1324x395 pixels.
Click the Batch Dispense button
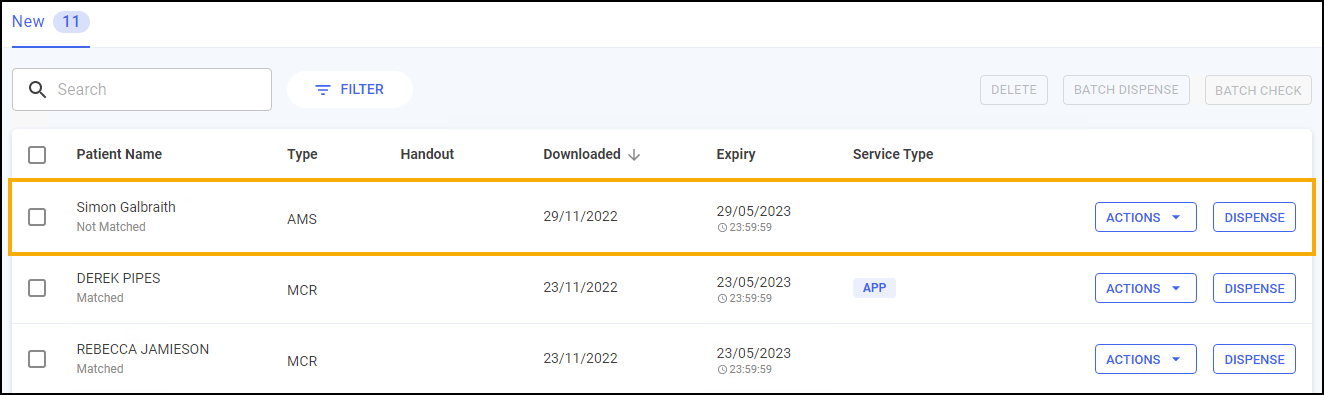[1126, 90]
